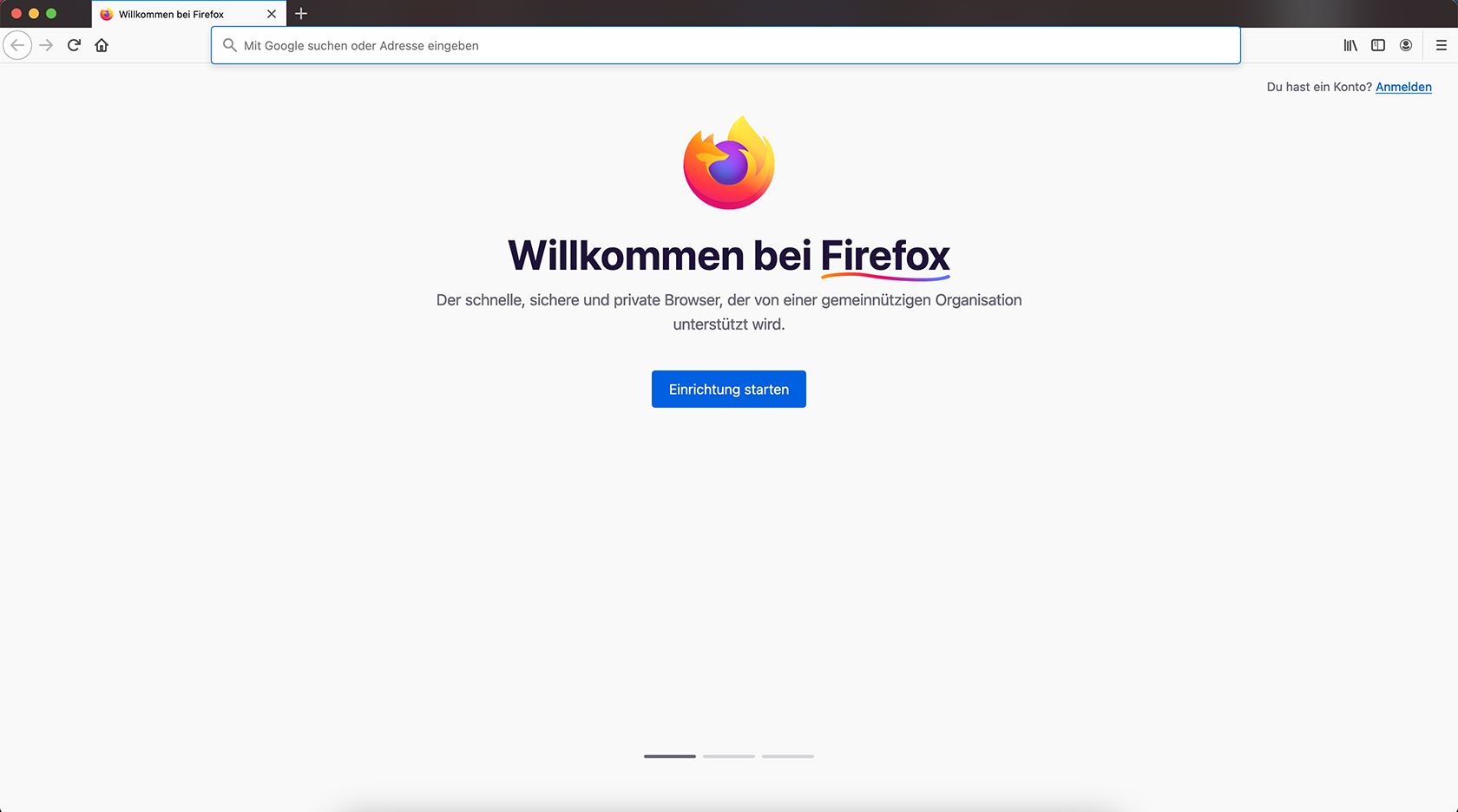Show the sidebar via toolbar icon
Image resolution: width=1458 pixels, height=812 pixels.
click(1378, 45)
